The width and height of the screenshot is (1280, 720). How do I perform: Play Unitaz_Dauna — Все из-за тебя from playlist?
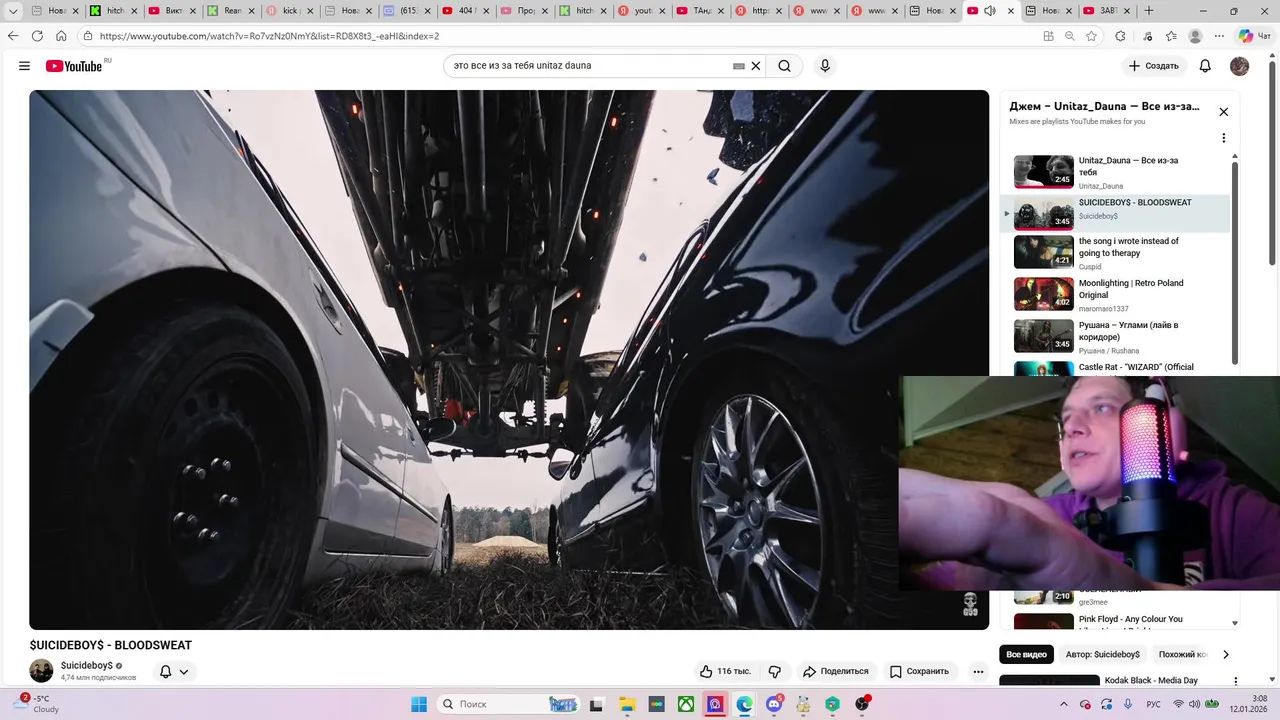1115,172
